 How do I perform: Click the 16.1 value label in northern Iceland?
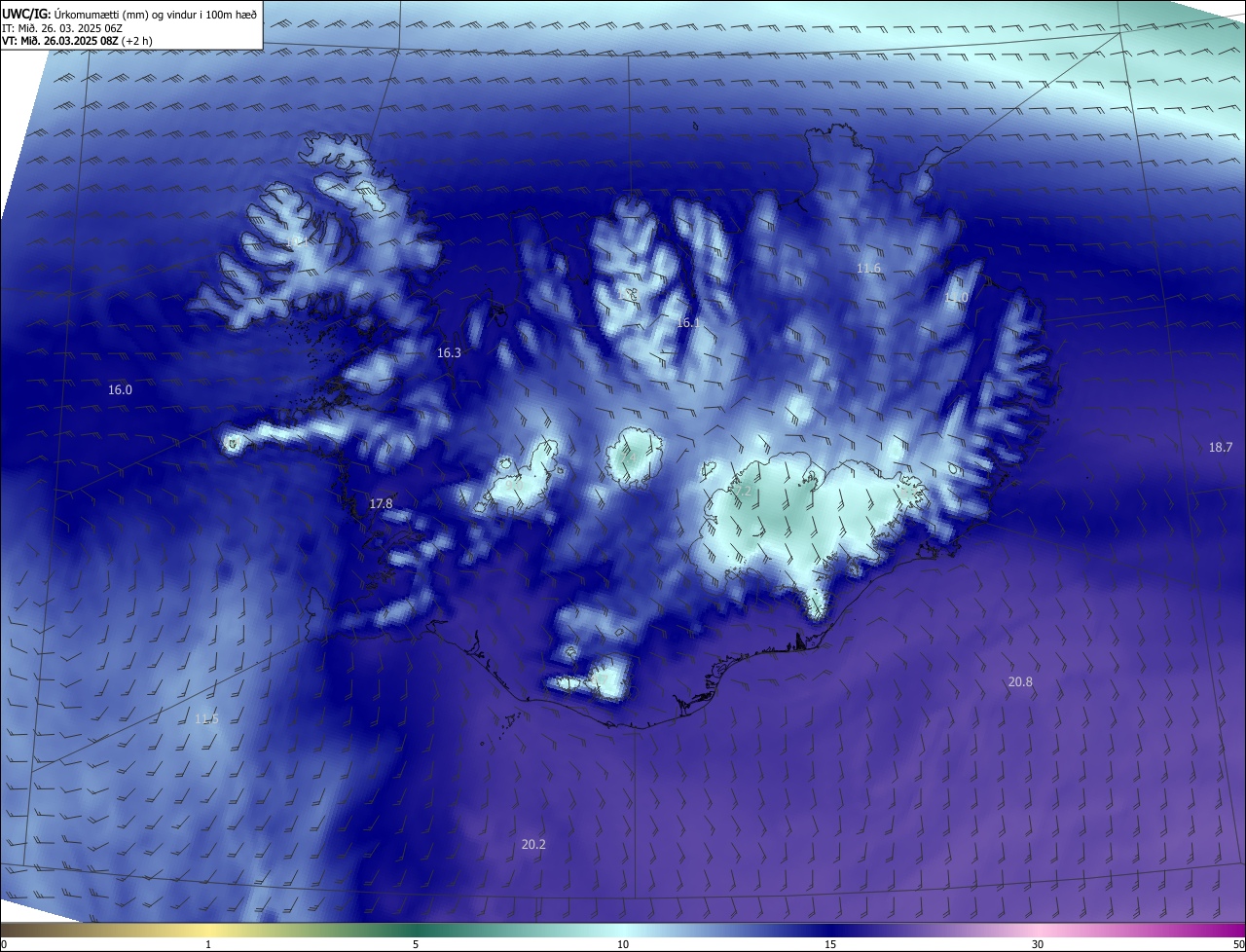pyautogui.click(x=688, y=322)
